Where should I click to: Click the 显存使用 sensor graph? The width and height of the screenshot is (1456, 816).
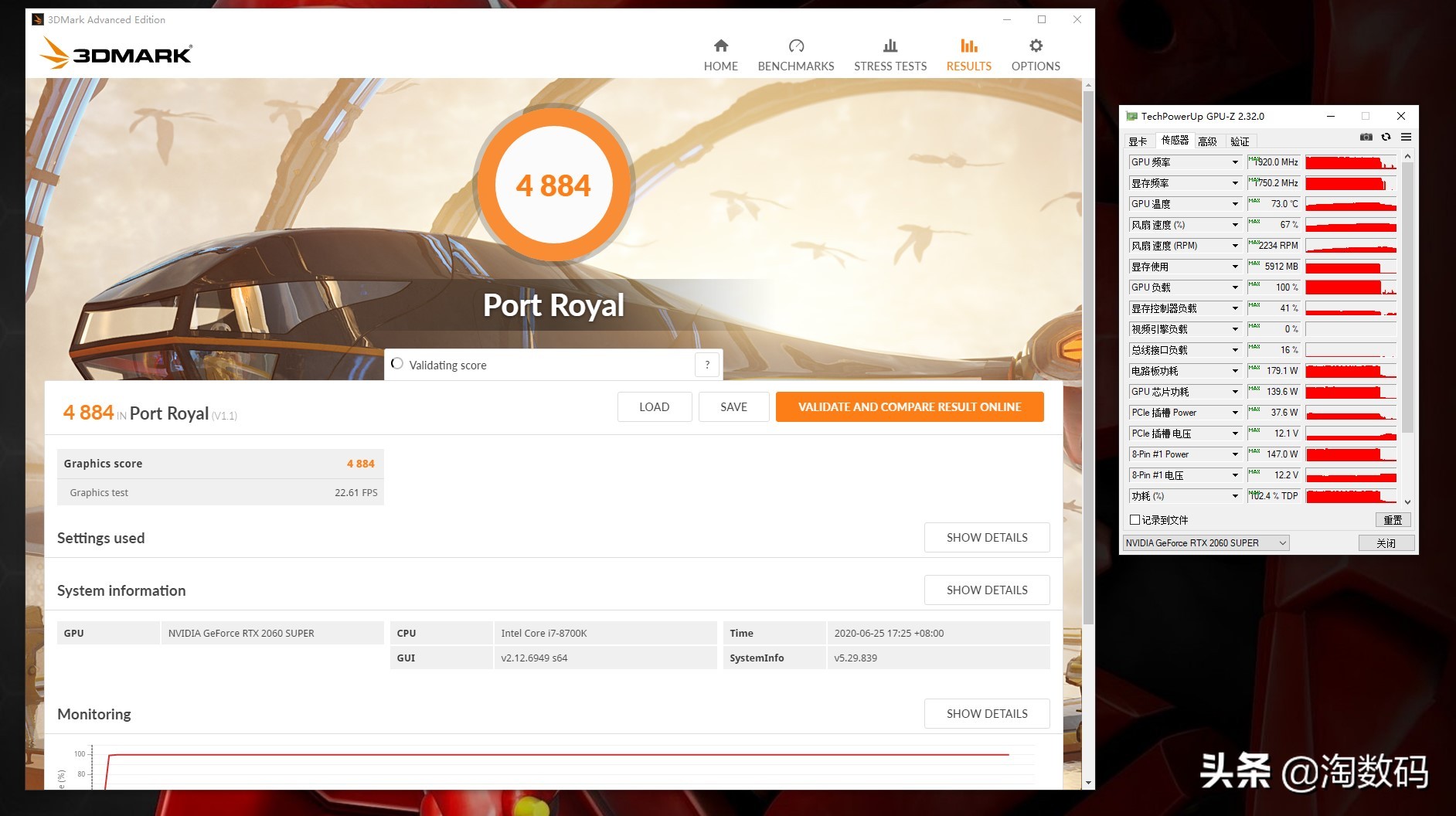pyautogui.click(x=1351, y=267)
